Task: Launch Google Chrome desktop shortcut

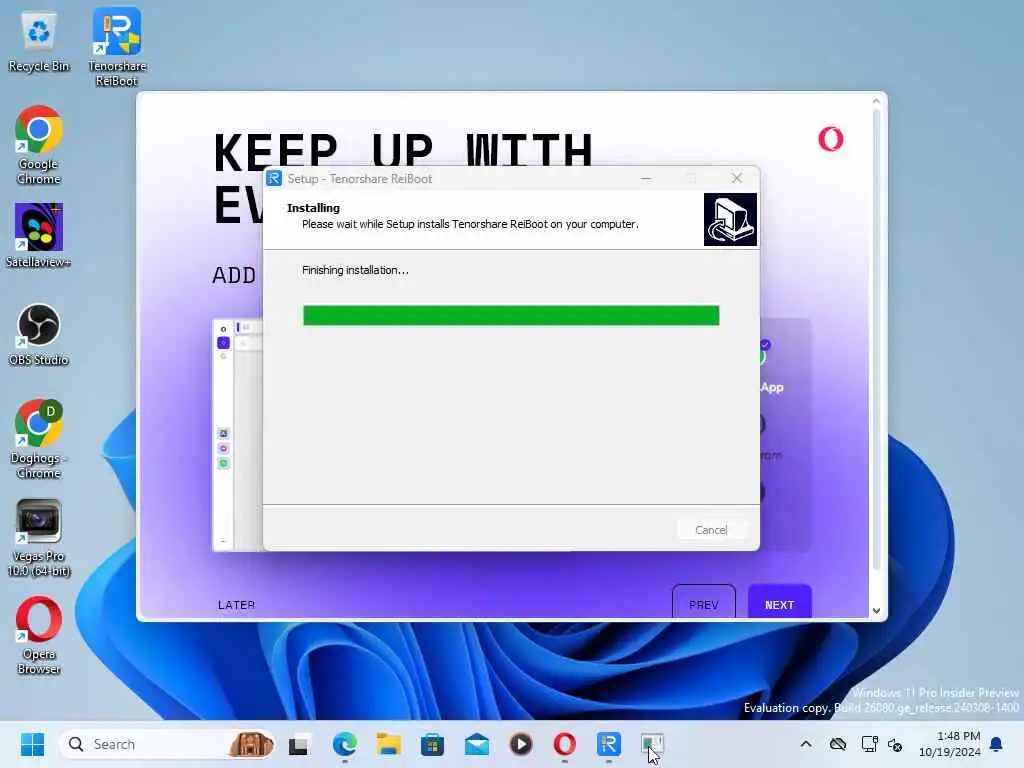Action: pyautogui.click(x=39, y=145)
